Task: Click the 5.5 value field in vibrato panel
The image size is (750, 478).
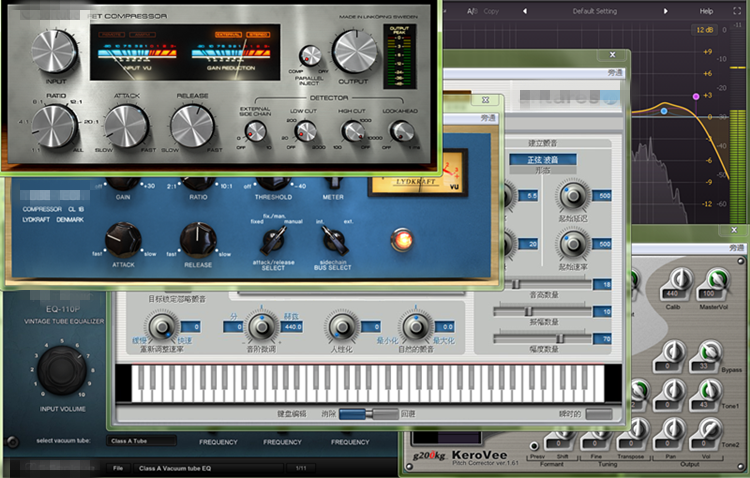Action: [x=529, y=196]
